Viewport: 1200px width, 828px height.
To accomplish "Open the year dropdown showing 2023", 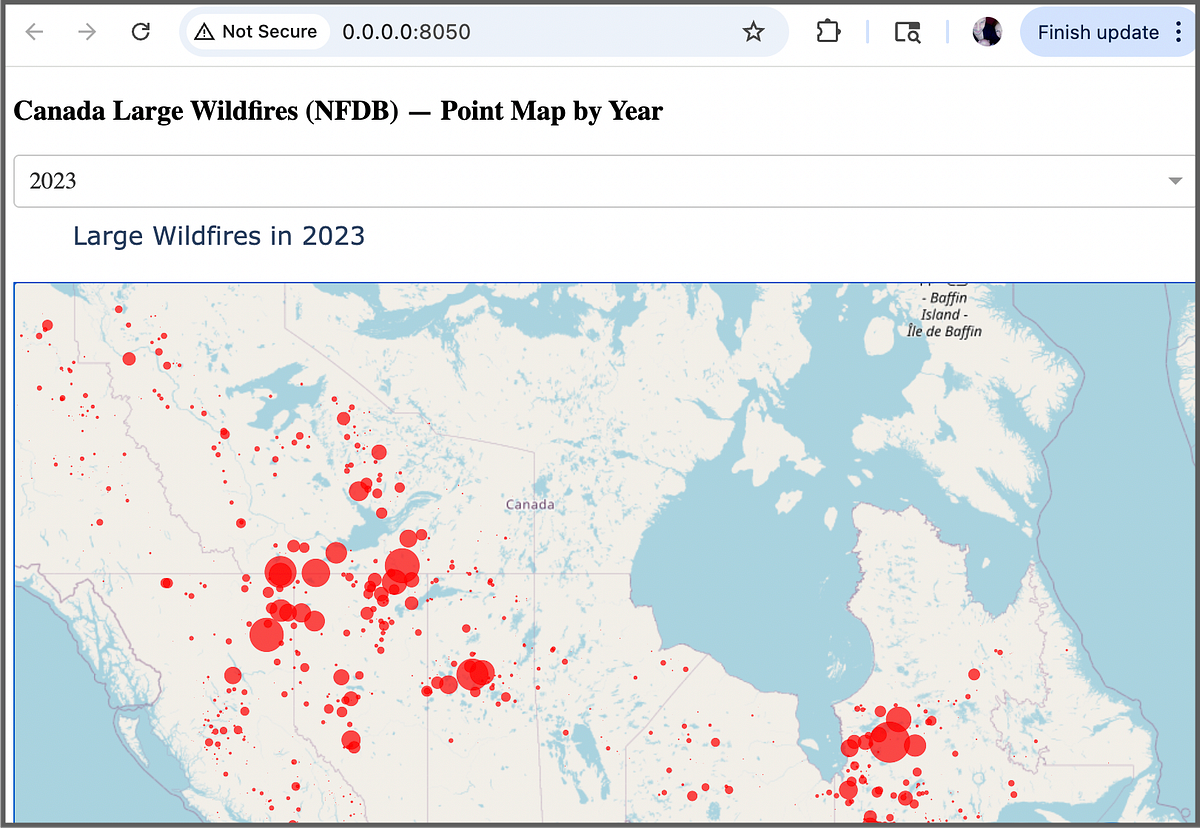I will pyautogui.click(x=605, y=181).
